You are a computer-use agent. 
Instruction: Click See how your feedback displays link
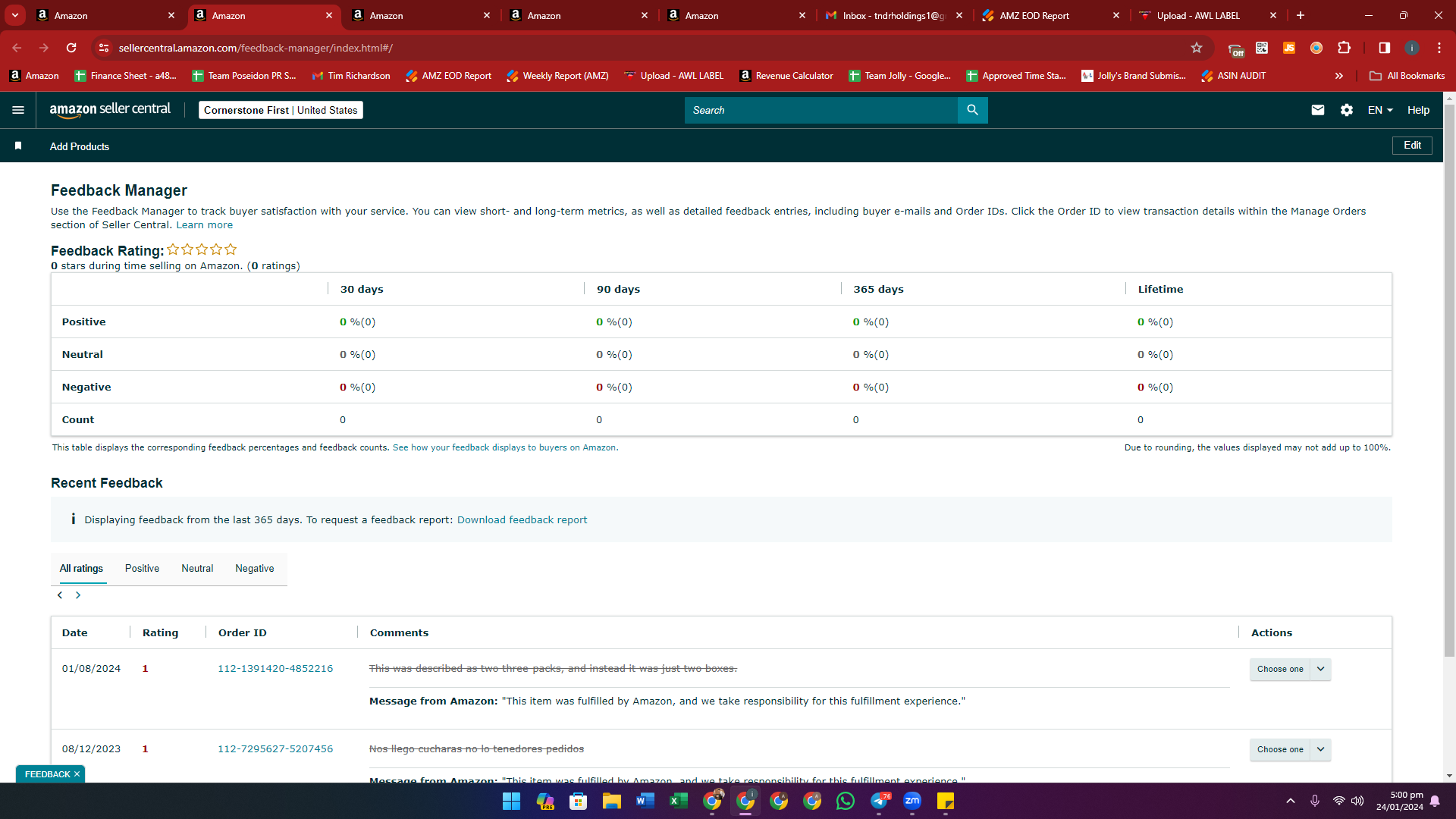tap(504, 447)
